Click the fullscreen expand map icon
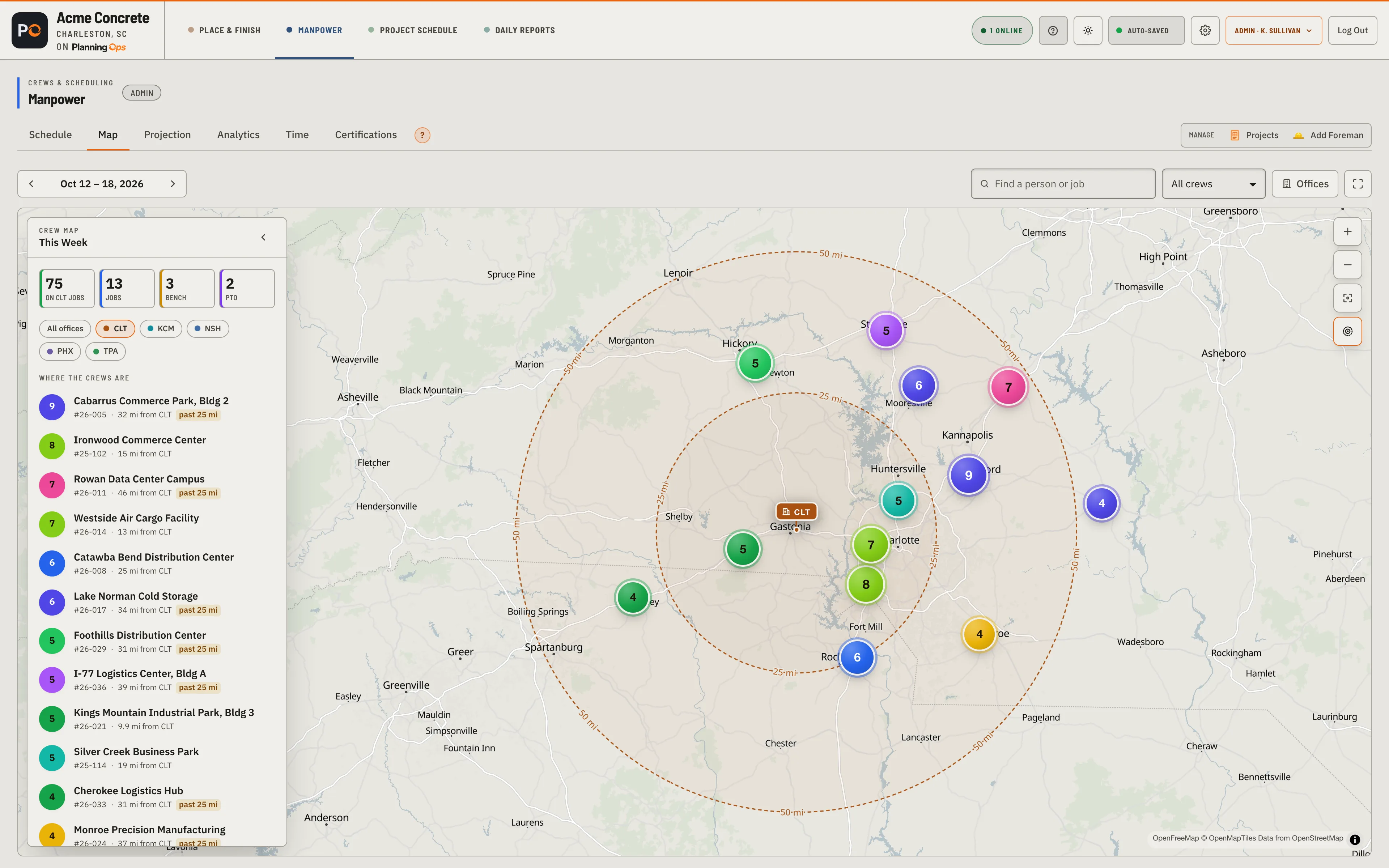The width and height of the screenshot is (1389, 868). tap(1358, 184)
